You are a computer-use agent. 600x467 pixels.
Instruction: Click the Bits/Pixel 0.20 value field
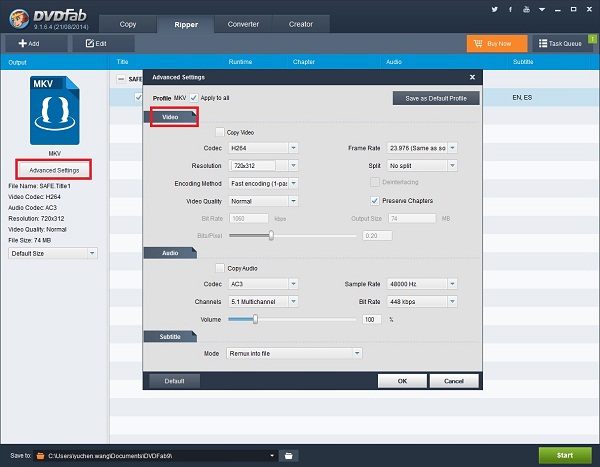coord(377,235)
